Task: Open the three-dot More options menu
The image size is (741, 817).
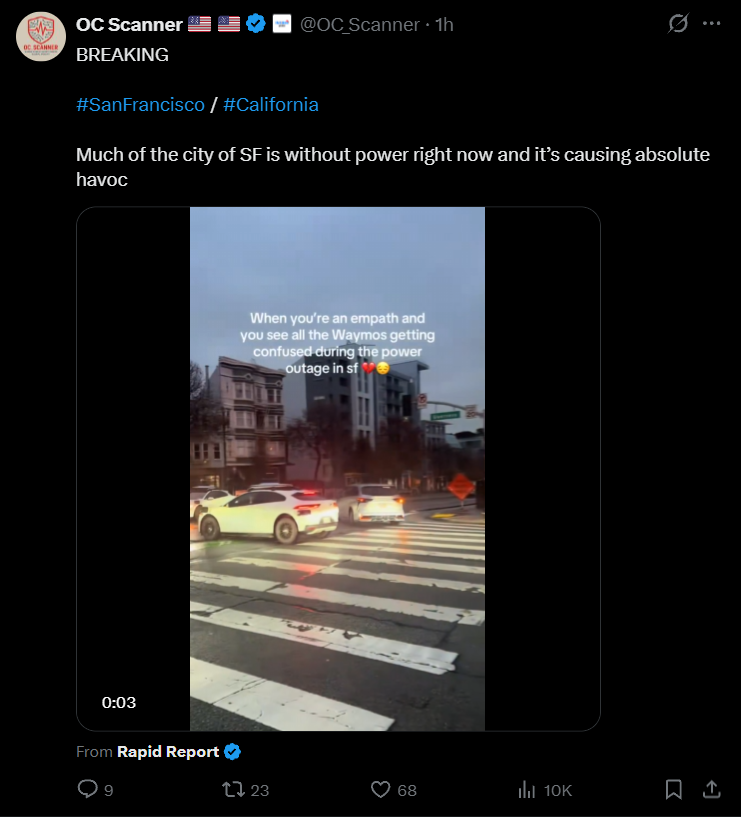Action: point(712,24)
